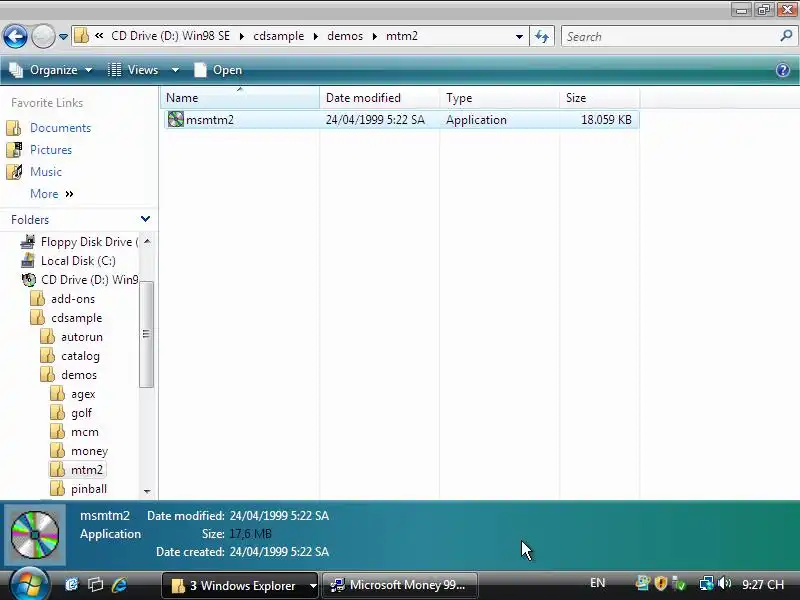Click the 'Application' type cell of msmtm2
Viewport: 800px width, 600px height.
476,120
